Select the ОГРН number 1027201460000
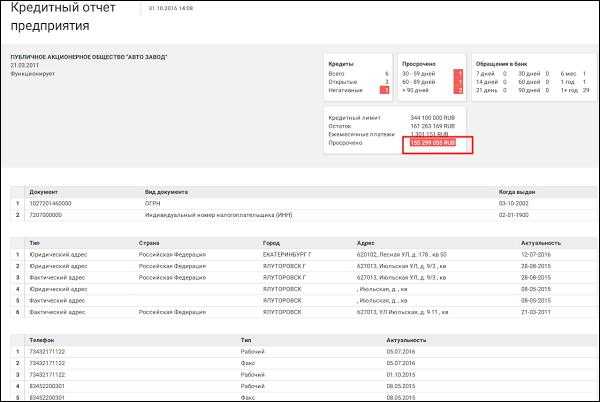The image size is (600, 402). [51, 202]
